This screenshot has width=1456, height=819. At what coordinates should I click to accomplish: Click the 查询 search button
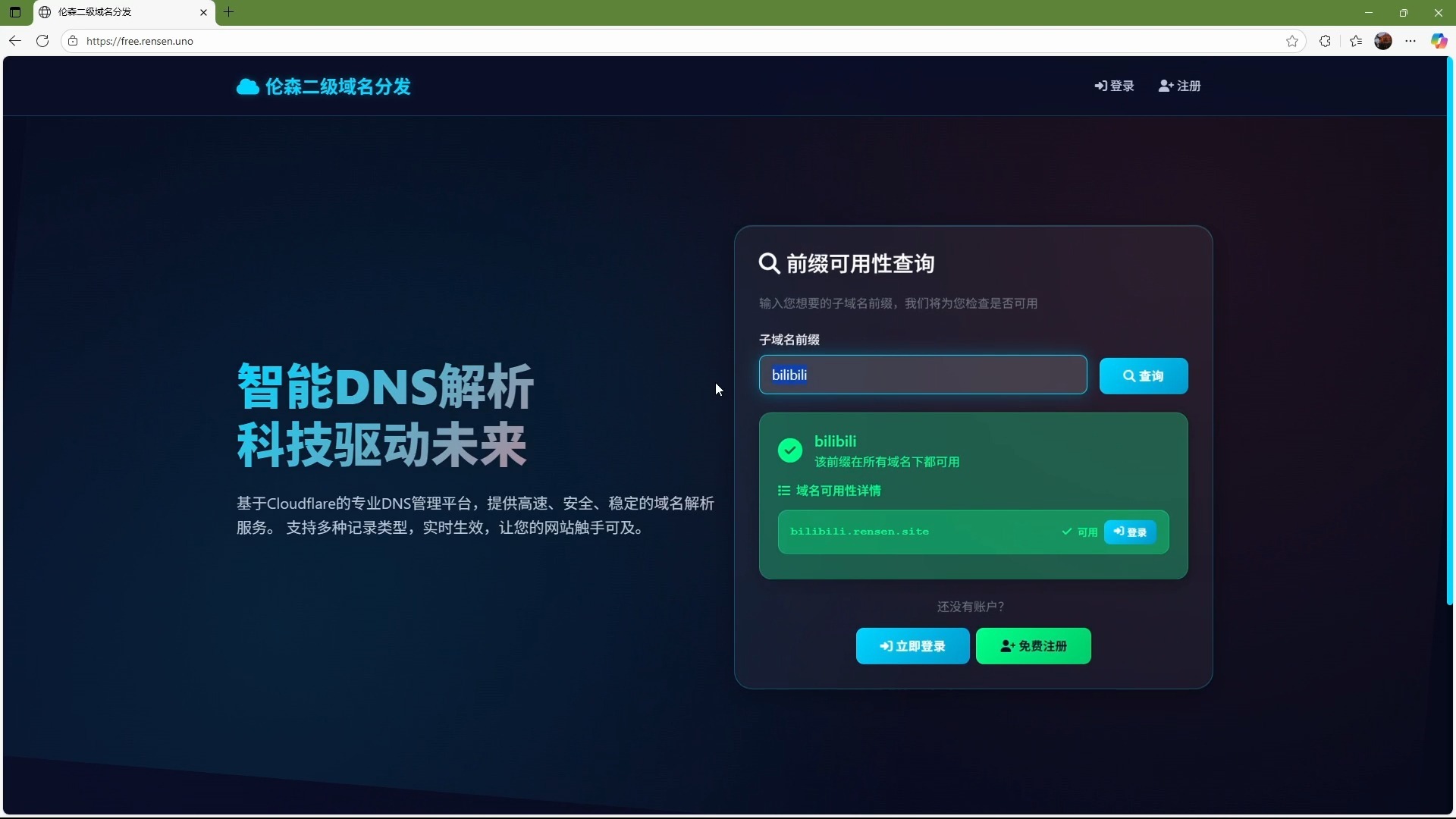pos(1144,376)
